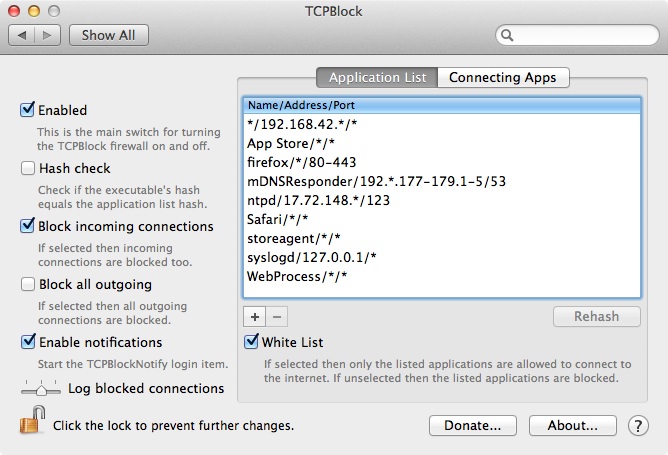Image resolution: width=668 pixels, height=455 pixels.
Task: Click the search magnifier icon
Action: coord(508,35)
